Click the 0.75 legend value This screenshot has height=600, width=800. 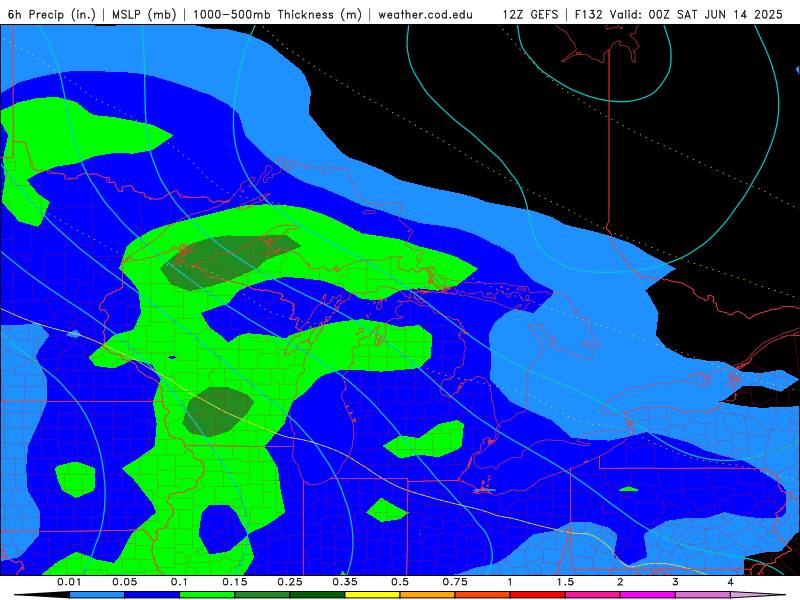point(455,582)
